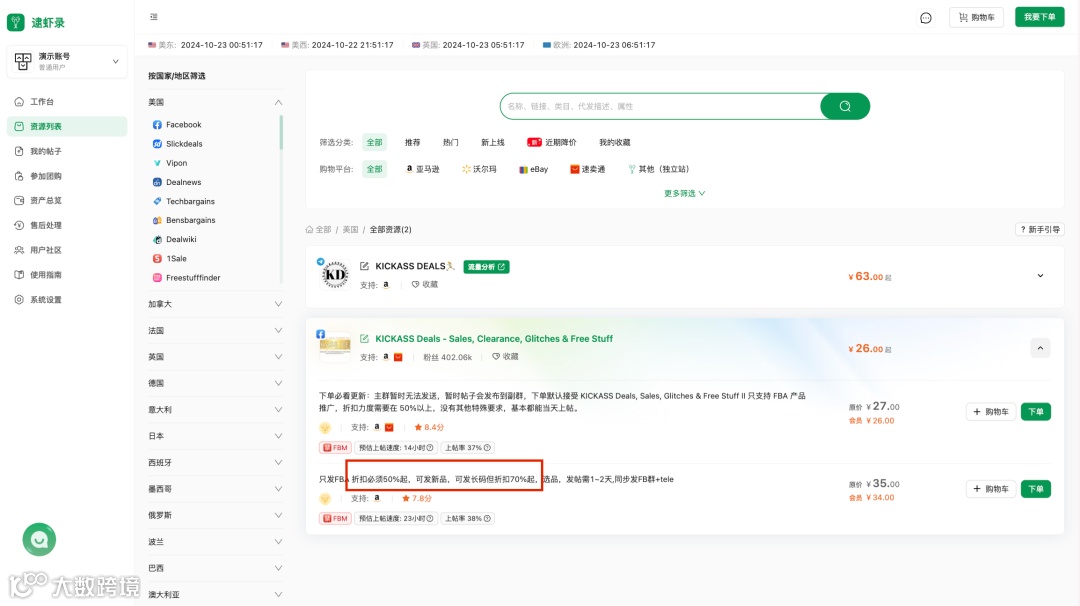1080x606 pixels.
Task: Filter category by 推荐
Action: pos(413,143)
